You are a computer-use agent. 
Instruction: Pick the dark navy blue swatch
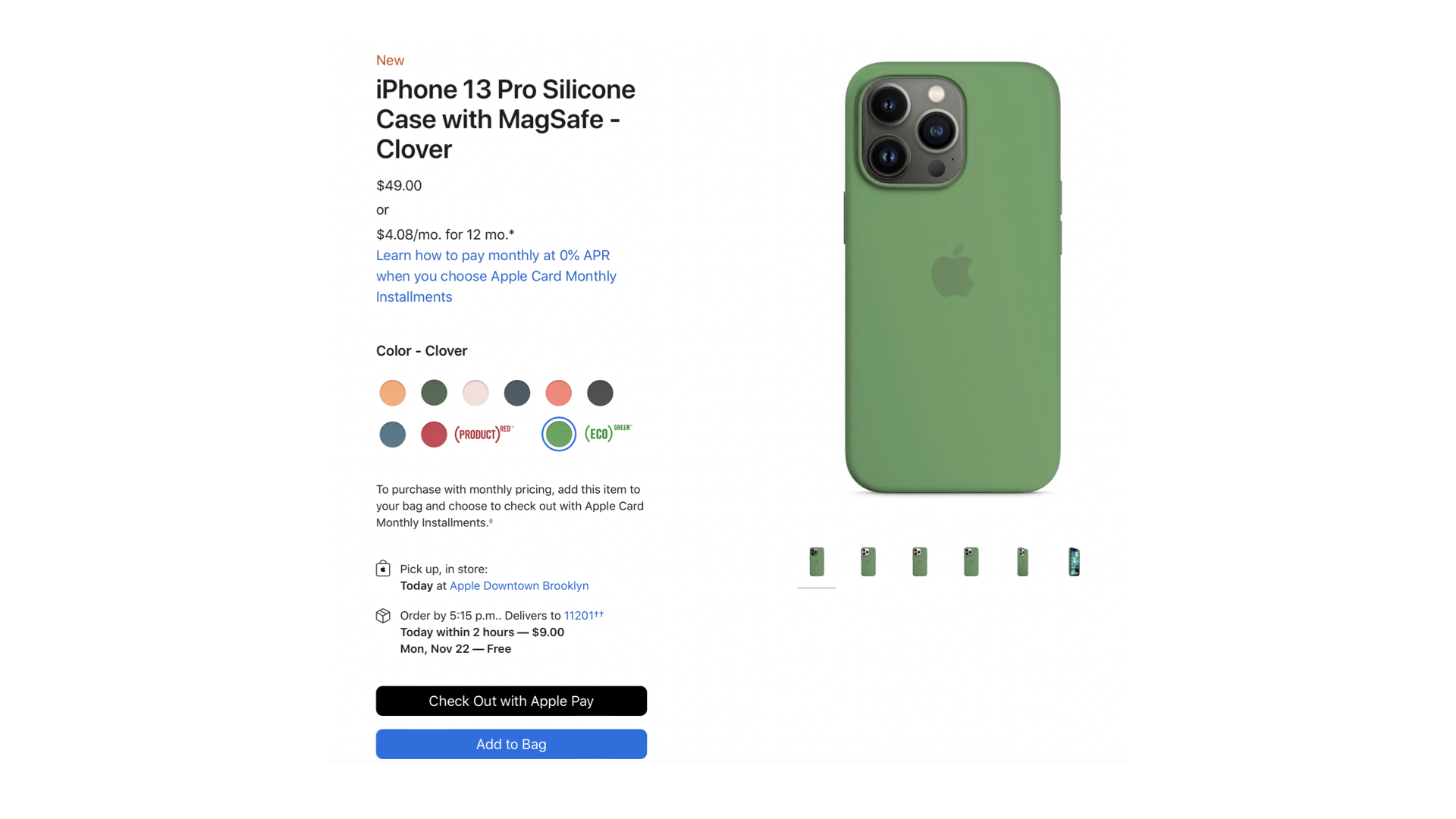(517, 393)
